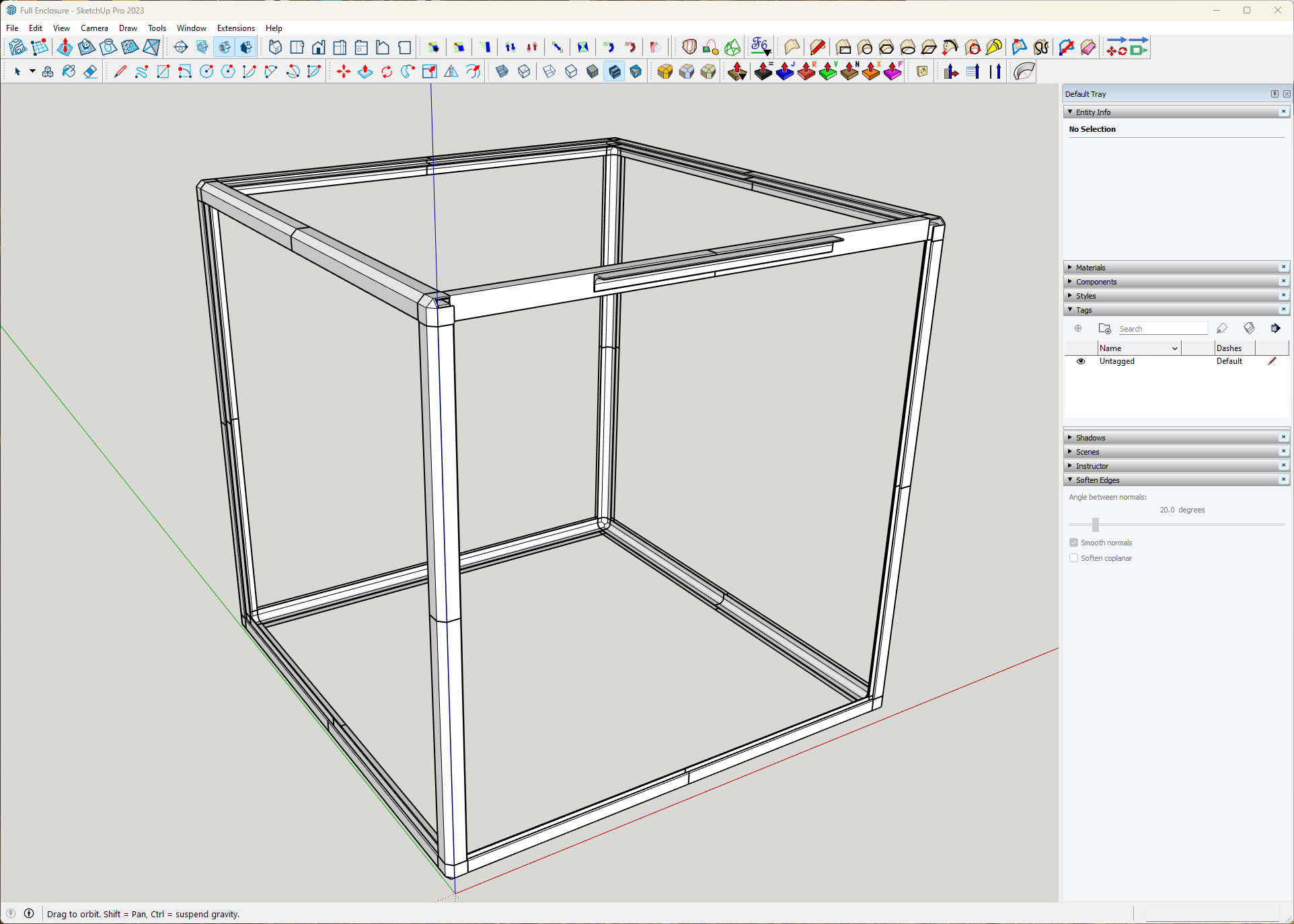Activate the Tag tool in Tags panel
The image size is (1294, 924).
[x=1222, y=329]
